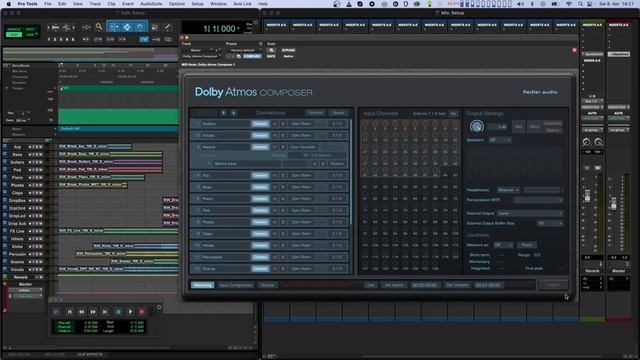Image resolution: width=640 pixels, height=360 pixels.
Task: Click the Arp track record-enable icon
Action: point(31,147)
